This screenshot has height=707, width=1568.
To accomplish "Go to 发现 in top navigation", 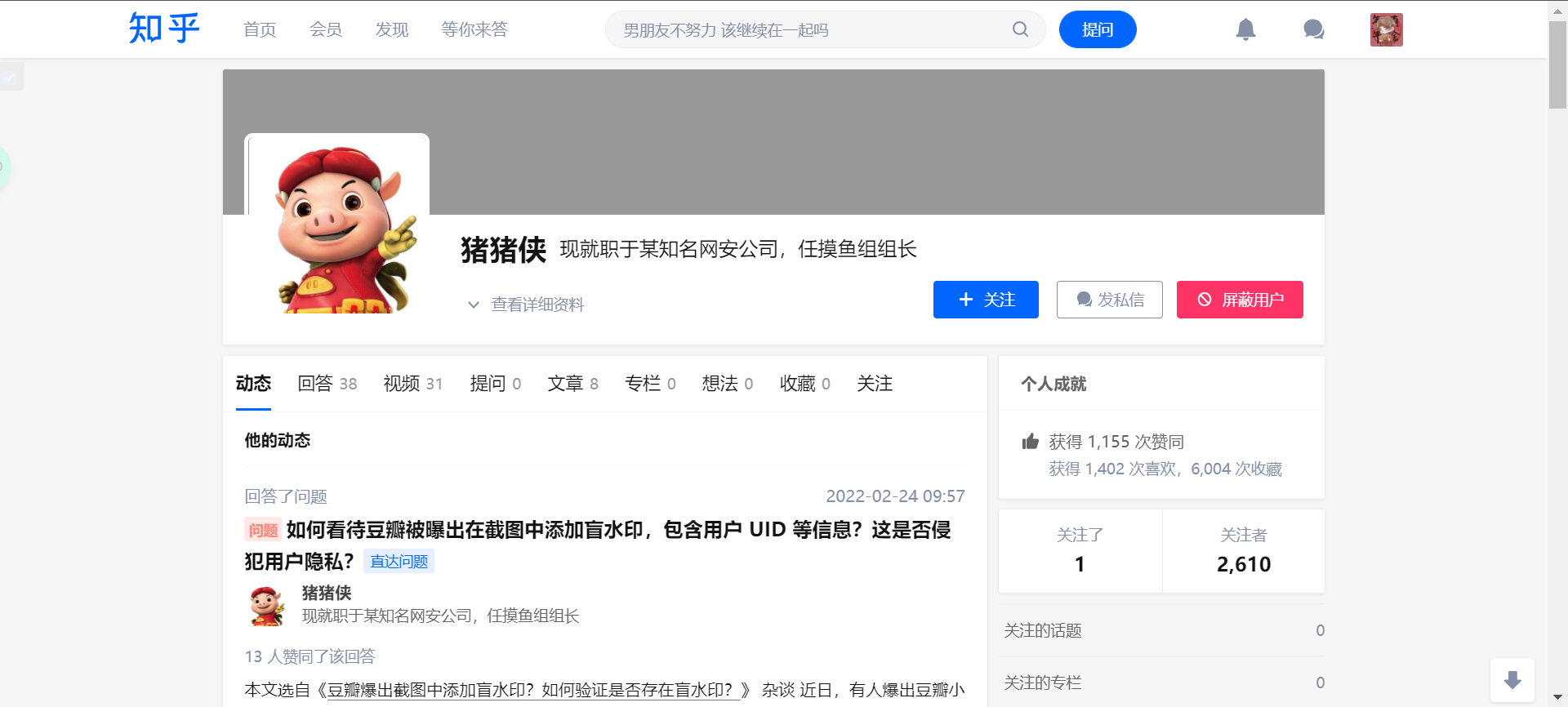I will click(391, 30).
